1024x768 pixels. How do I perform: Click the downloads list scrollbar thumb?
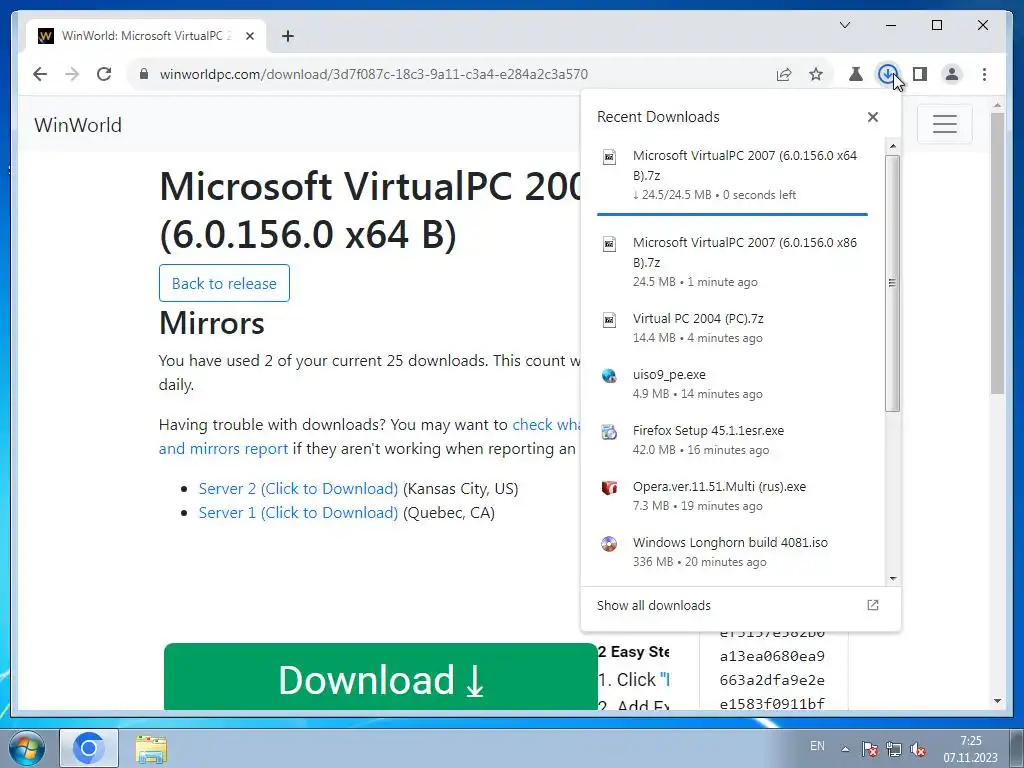[x=892, y=283]
